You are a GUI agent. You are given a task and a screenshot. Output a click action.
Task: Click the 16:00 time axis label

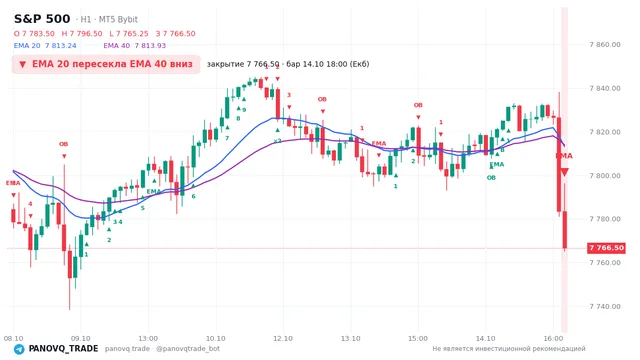(553, 338)
